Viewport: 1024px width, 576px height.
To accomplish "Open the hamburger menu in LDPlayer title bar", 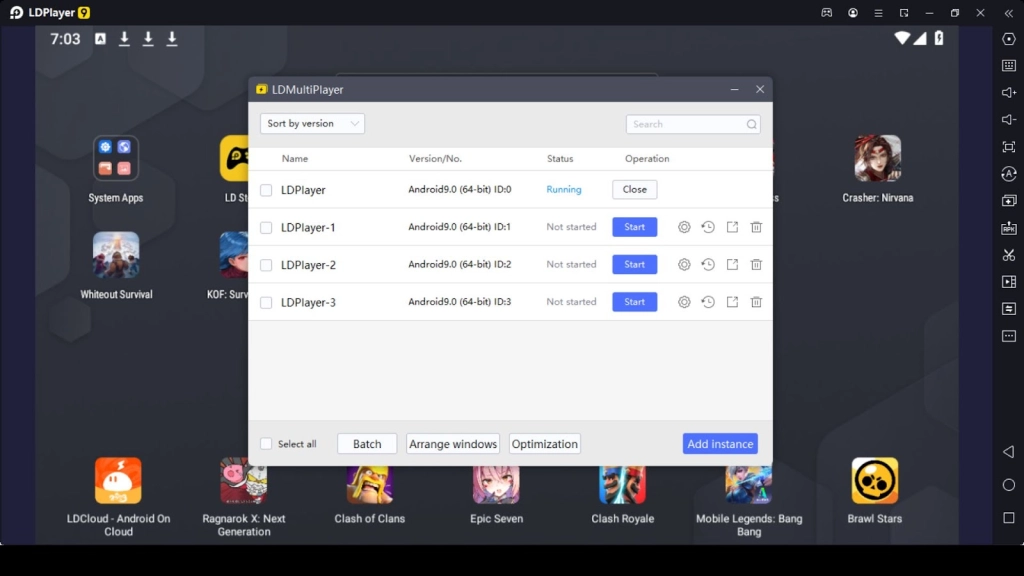I will pos(878,13).
